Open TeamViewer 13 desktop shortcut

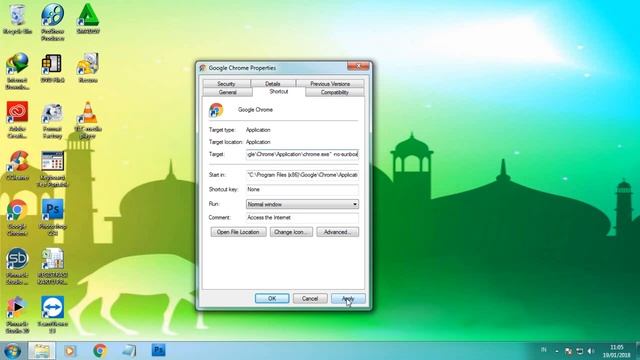click(52, 315)
